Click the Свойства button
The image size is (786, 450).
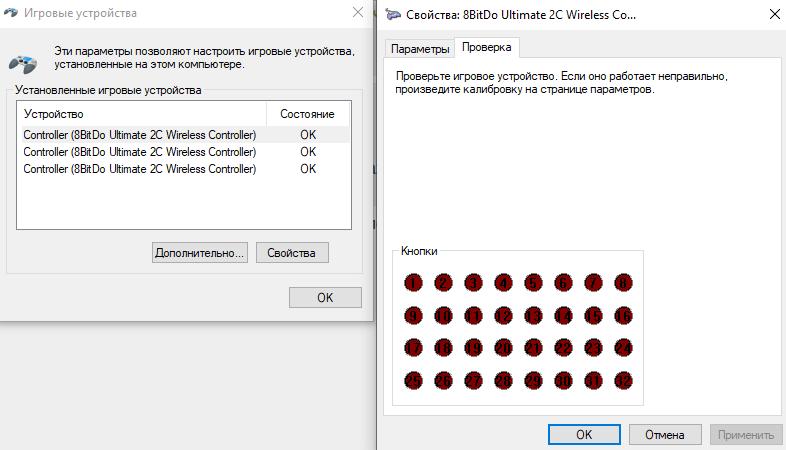click(x=292, y=253)
